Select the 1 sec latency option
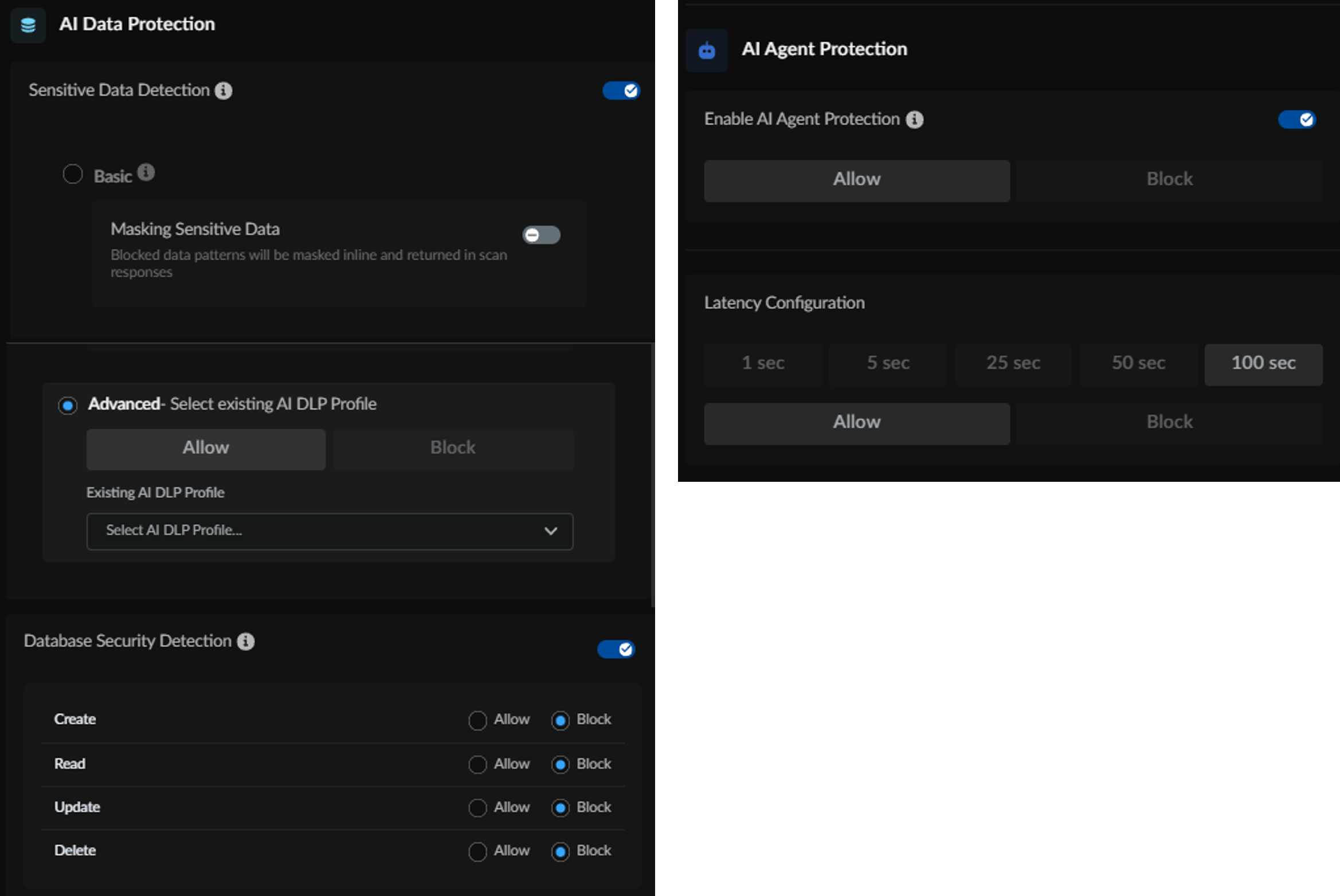Screen dimensions: 1340x896 pos(762,364)
